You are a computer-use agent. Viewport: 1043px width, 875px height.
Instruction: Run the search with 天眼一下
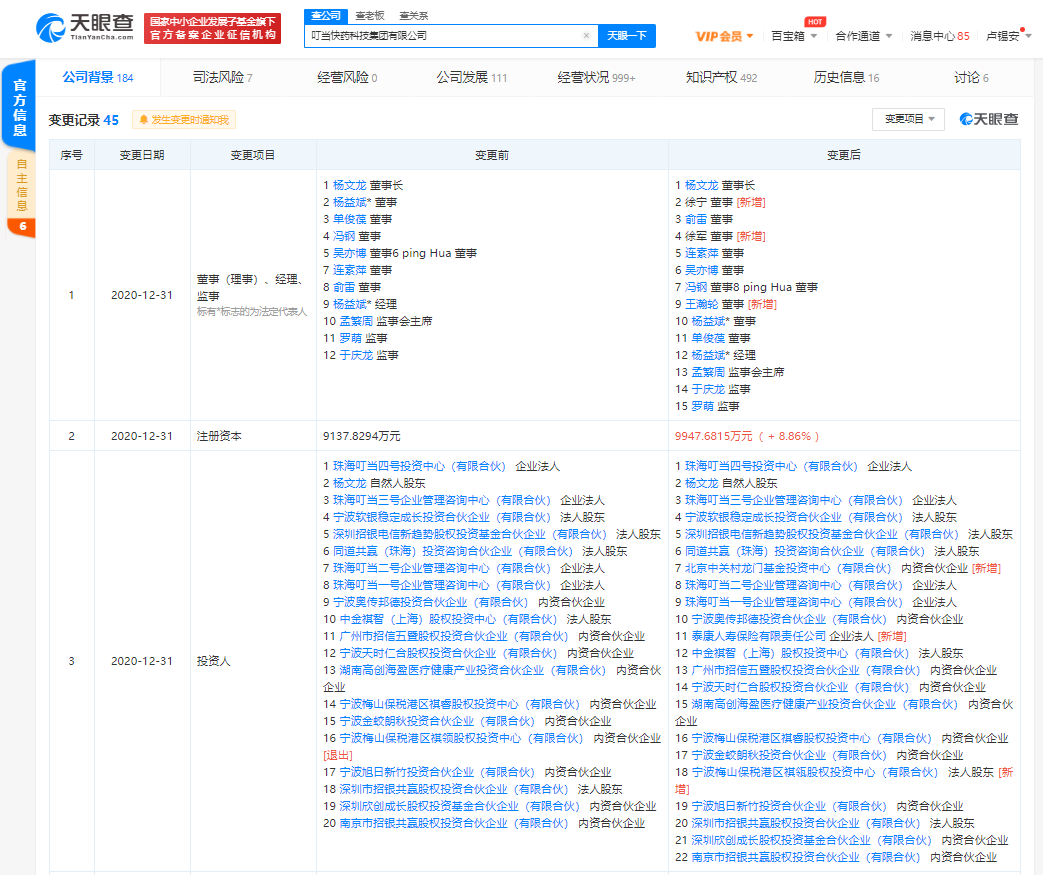627,36
